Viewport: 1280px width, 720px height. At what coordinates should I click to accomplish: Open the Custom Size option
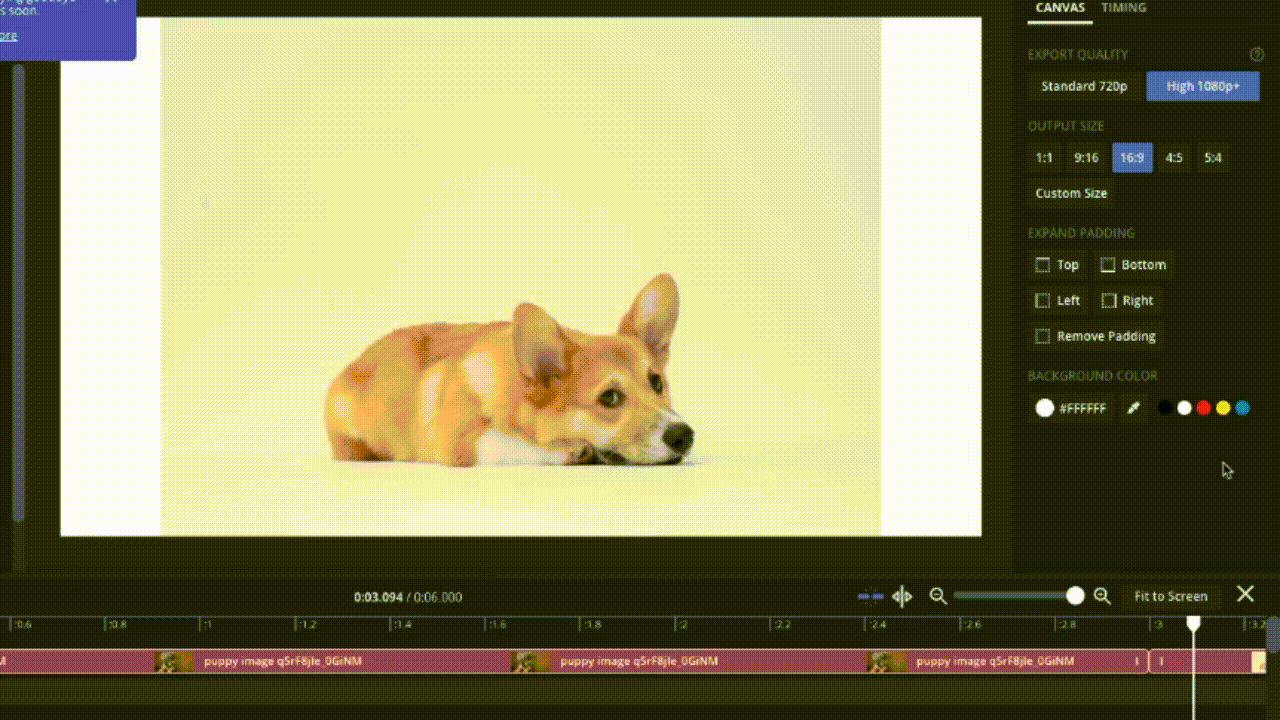pyautogui.click(x=1071, y=193)
